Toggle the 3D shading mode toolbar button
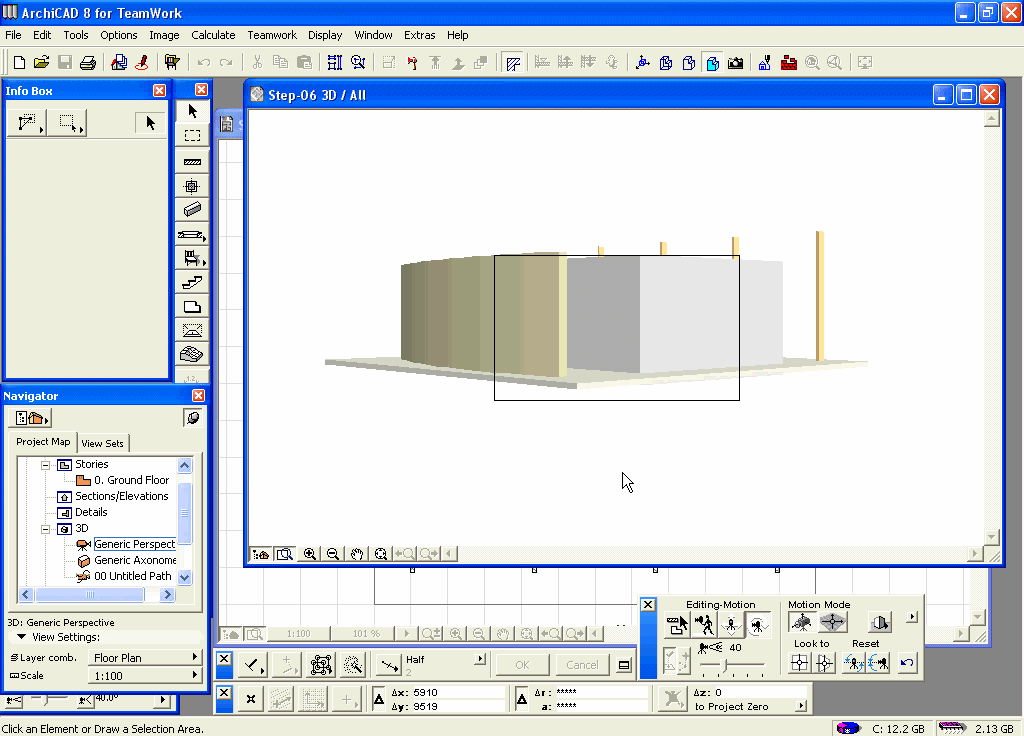The image size is (1024, 736). pos(712,62)
